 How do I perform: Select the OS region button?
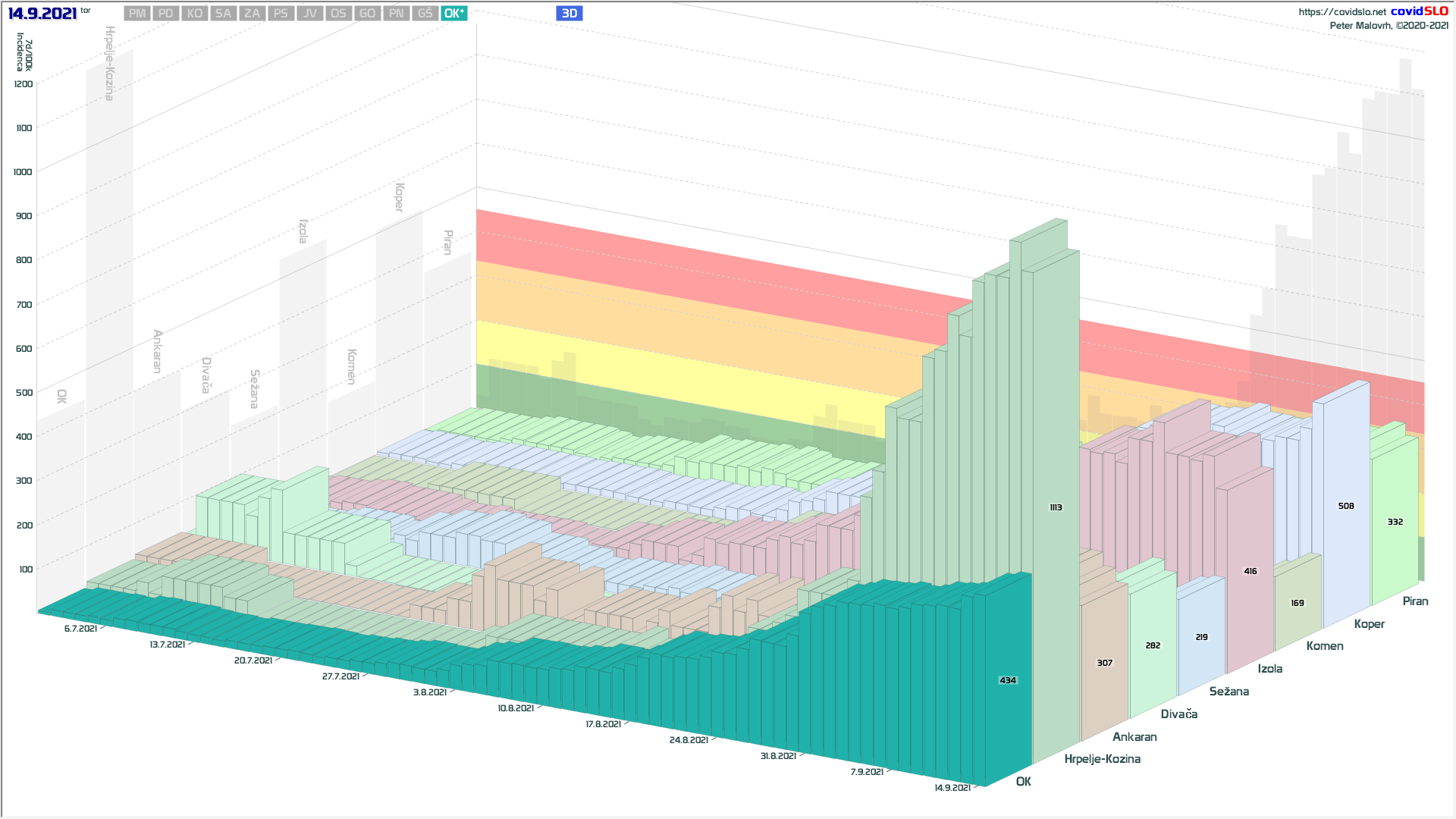pyautogui.click(x=338, y=14)
